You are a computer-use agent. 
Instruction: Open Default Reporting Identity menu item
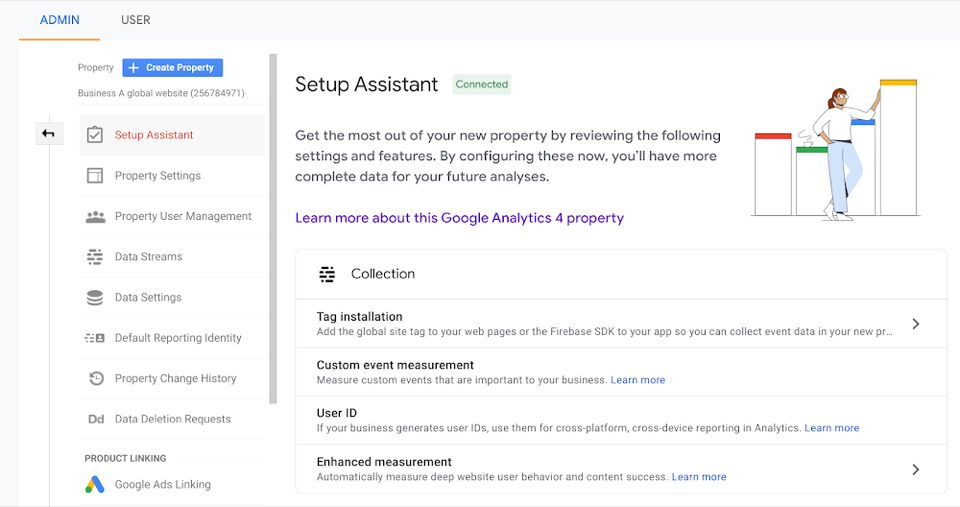pyautogui.click(x=172, y=338)
